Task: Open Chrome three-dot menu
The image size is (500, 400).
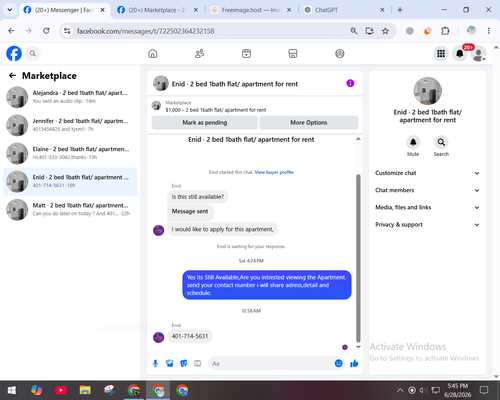Action: (489, 31)
